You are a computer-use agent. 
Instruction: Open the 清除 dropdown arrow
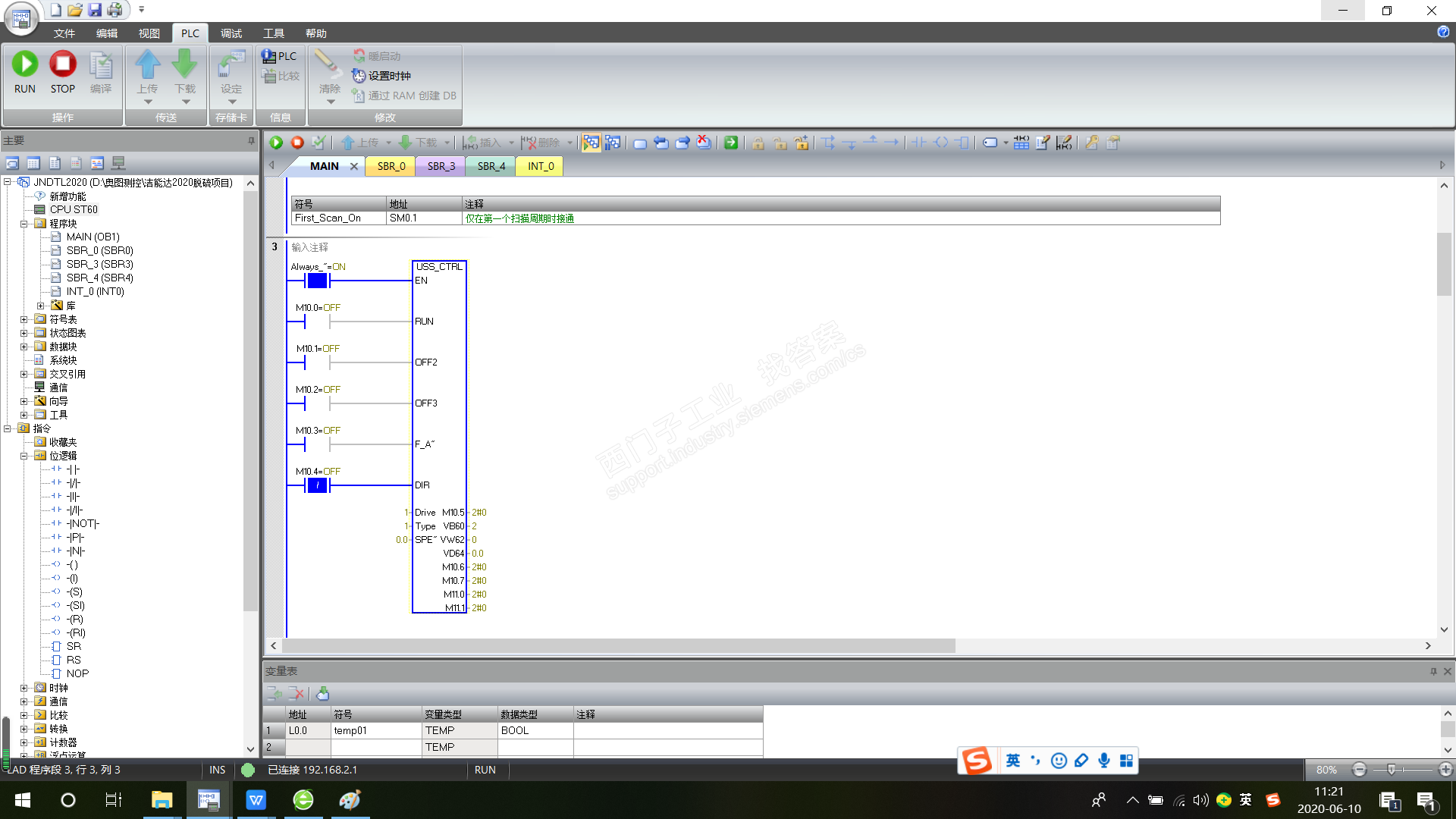click(331, 102)
